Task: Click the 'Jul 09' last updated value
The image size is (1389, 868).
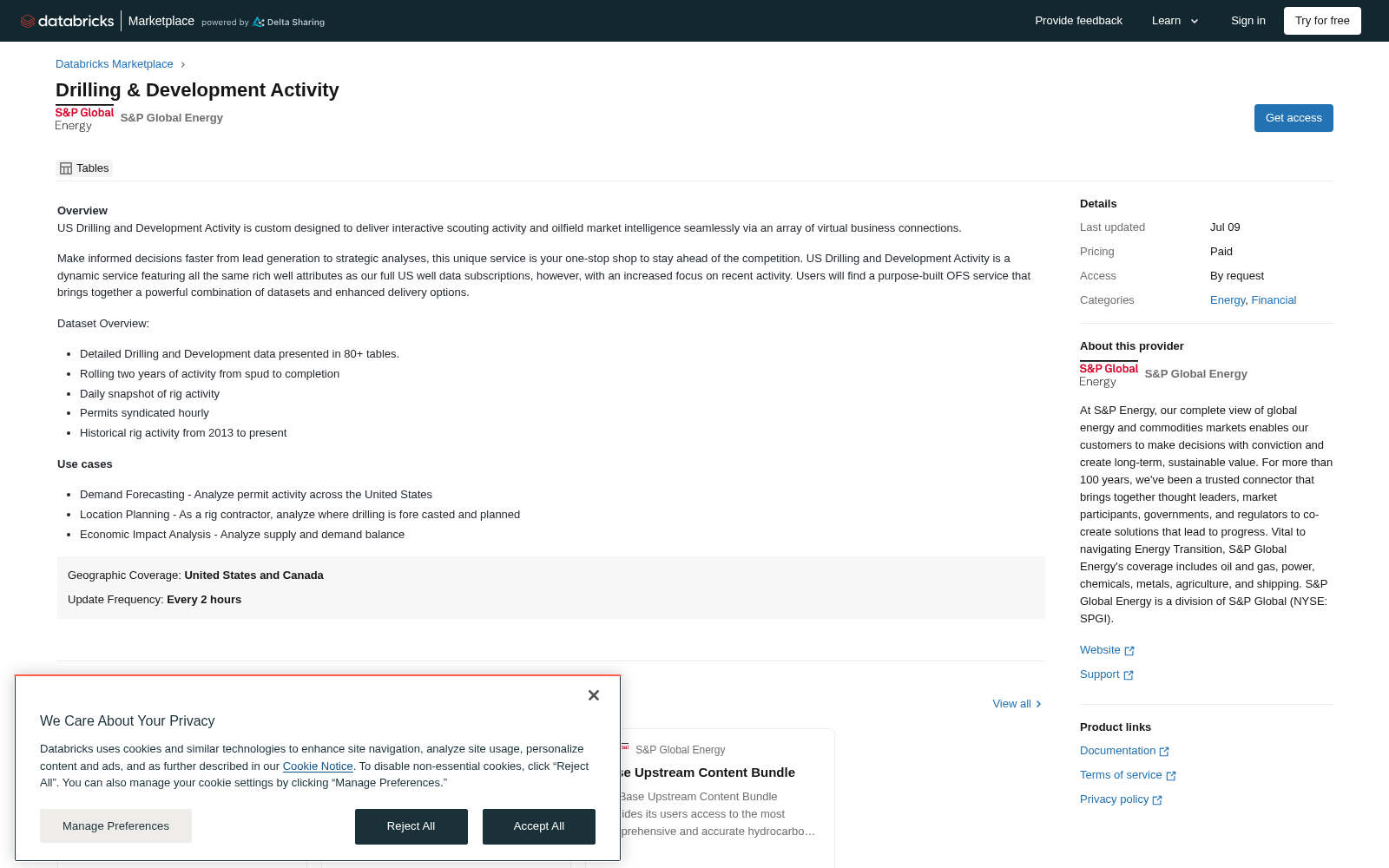Action: coord(1225,227)
